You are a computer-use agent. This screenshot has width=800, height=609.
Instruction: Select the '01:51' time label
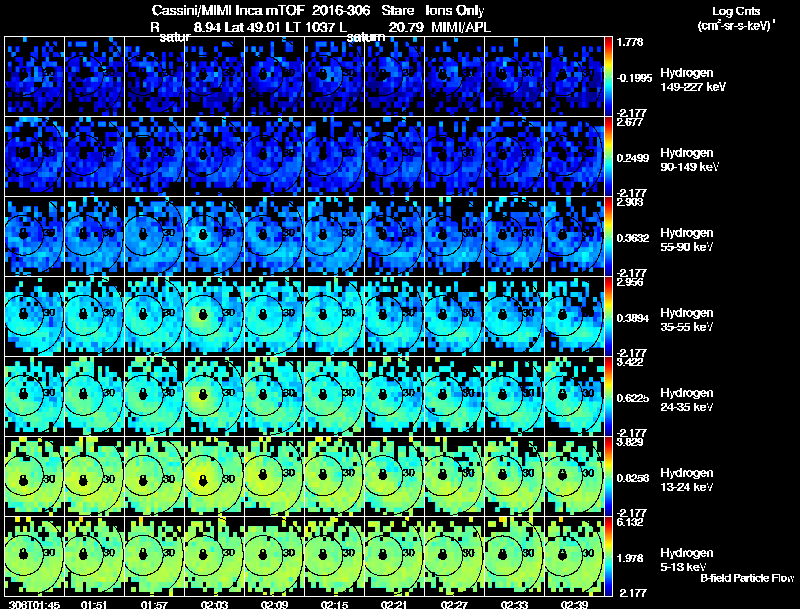point(94,605)
